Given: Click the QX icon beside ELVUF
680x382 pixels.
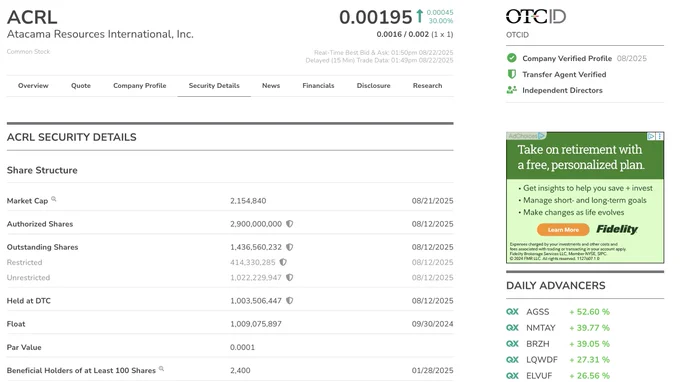Looking at the screenshot, I should coord(512,375).
